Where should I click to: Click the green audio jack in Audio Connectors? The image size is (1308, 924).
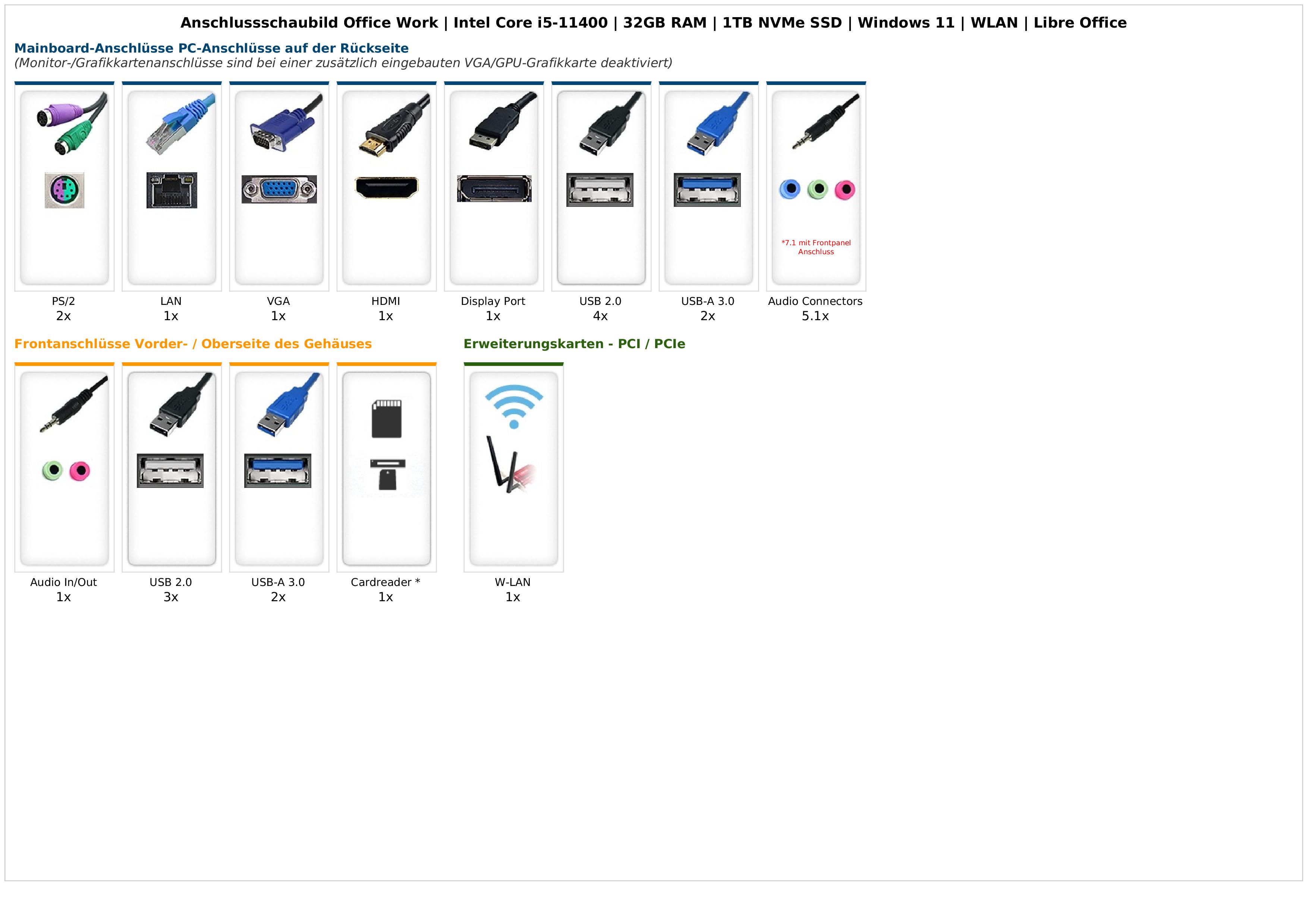pos(817,189)
